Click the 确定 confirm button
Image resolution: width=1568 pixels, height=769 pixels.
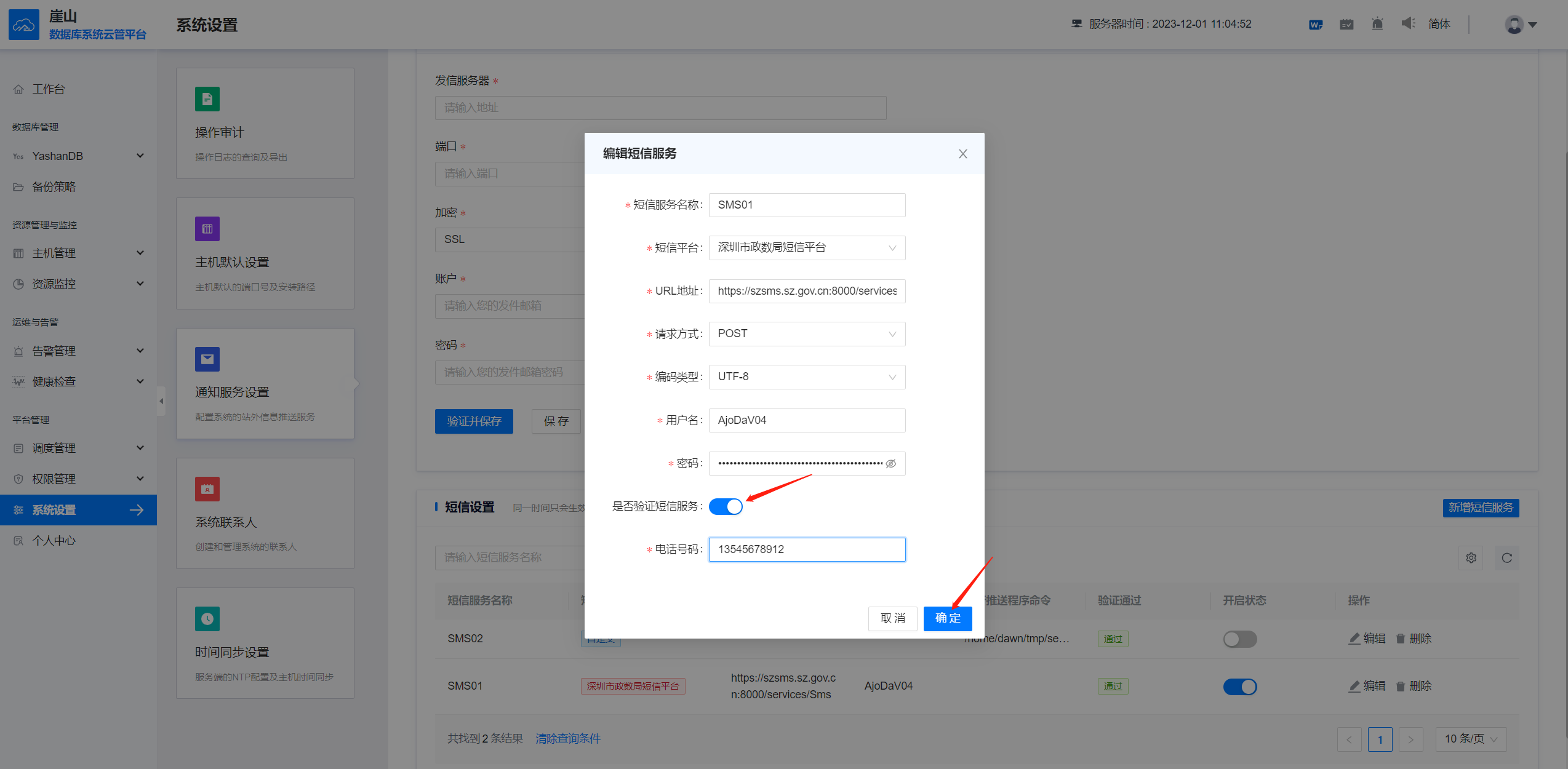[947, 618]
